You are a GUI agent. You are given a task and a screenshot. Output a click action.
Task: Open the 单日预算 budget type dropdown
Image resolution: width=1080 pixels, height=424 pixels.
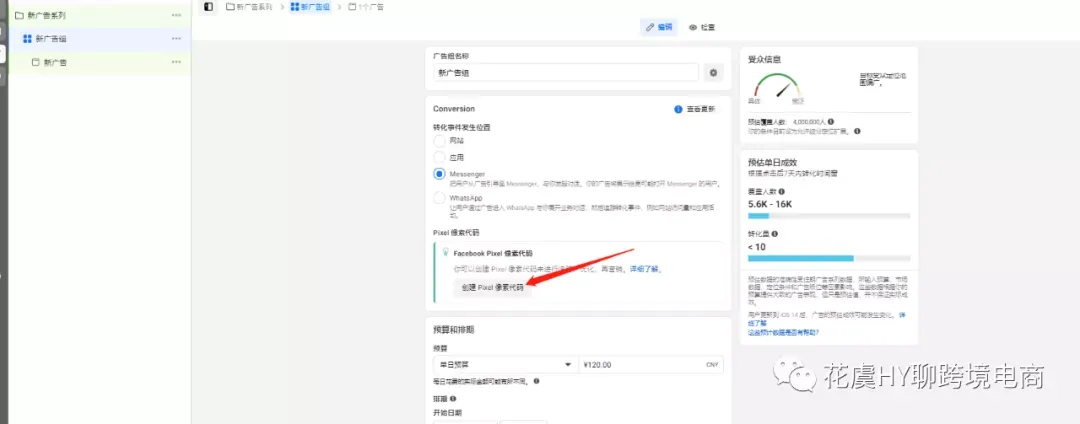point(506,365)
